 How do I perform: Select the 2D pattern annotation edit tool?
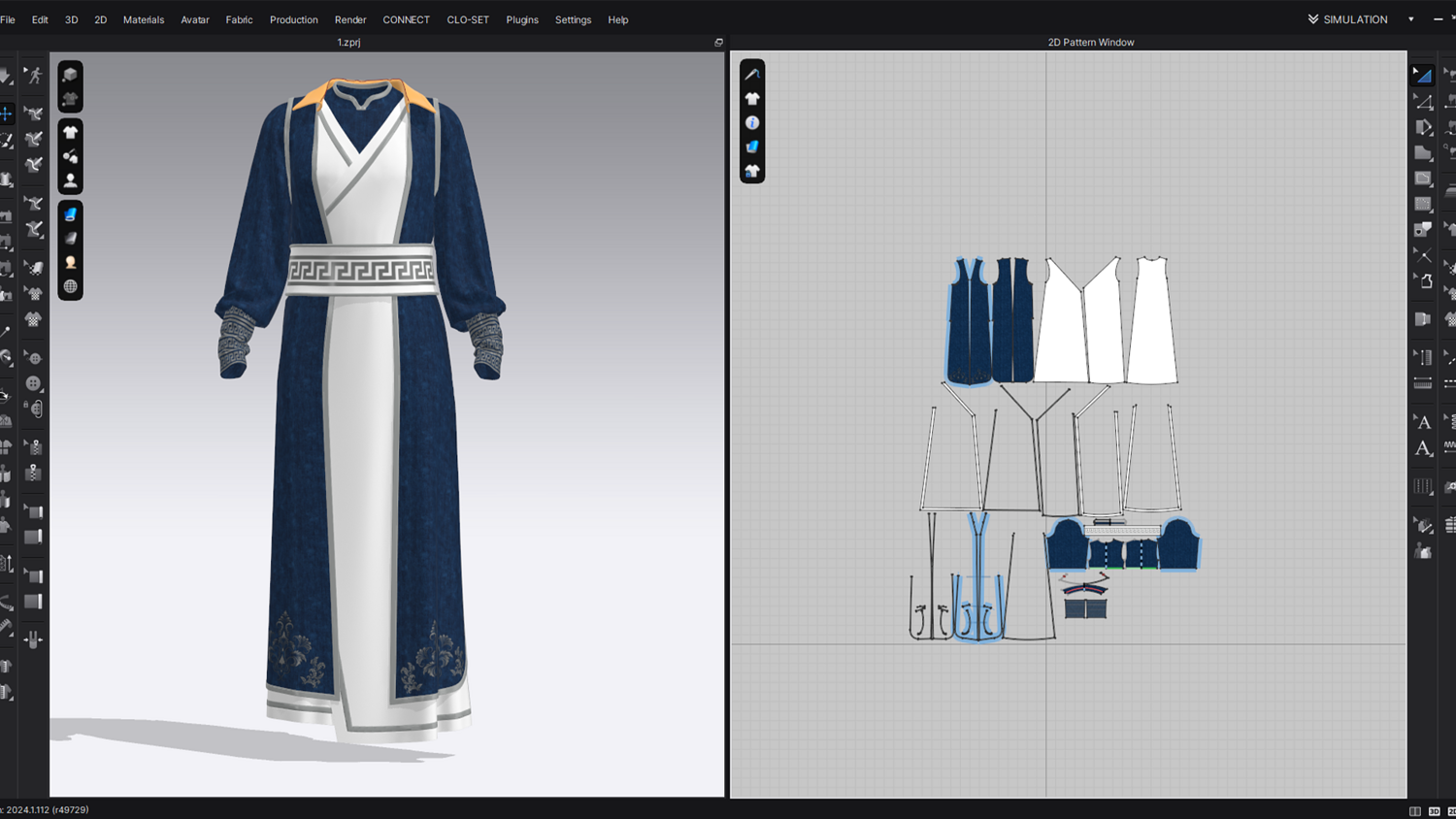click(x=1423, y=422)
